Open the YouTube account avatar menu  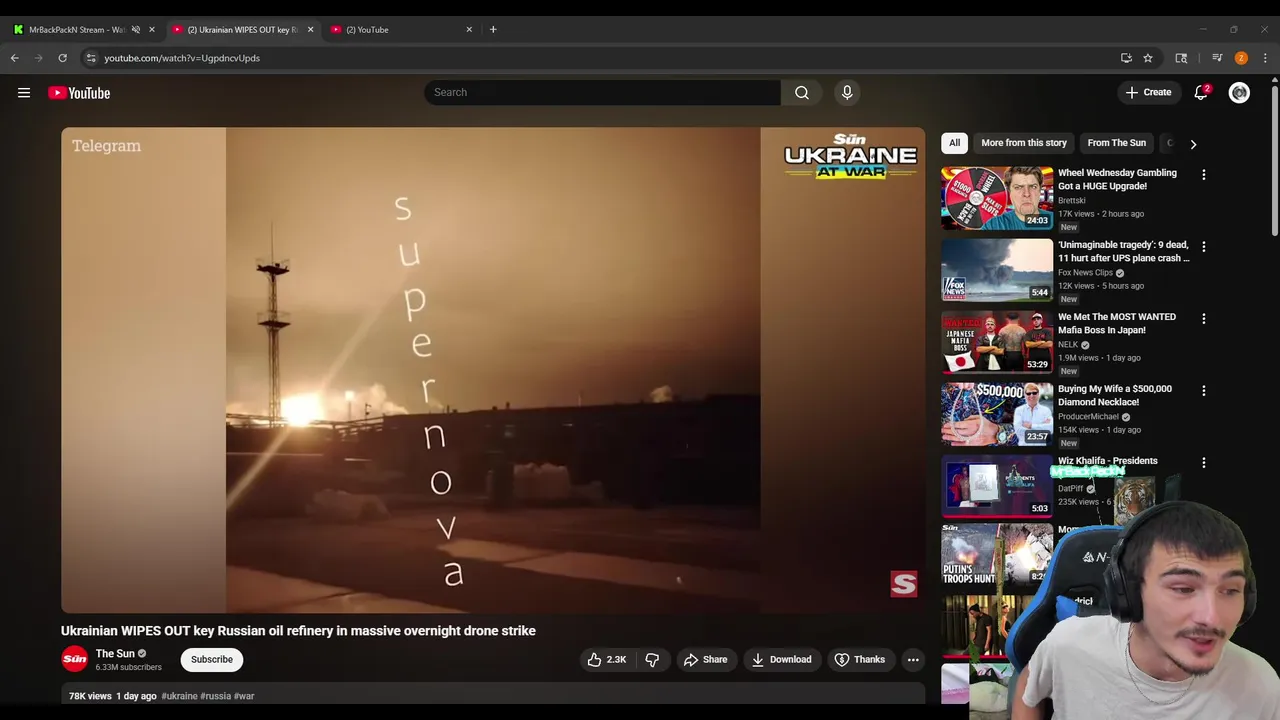(1239, 93)
